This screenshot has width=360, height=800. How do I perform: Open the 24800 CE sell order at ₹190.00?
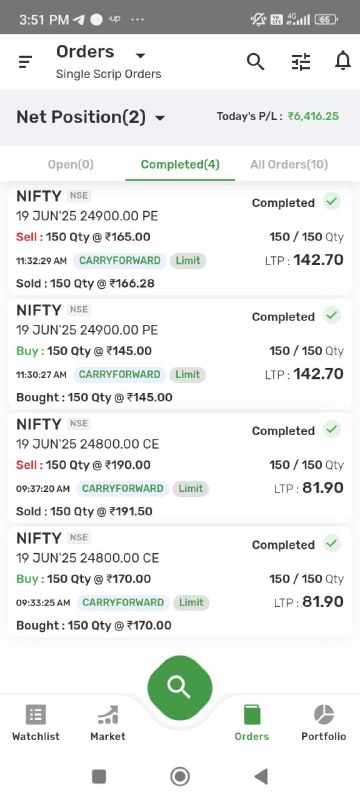click(x=179, y=468)
